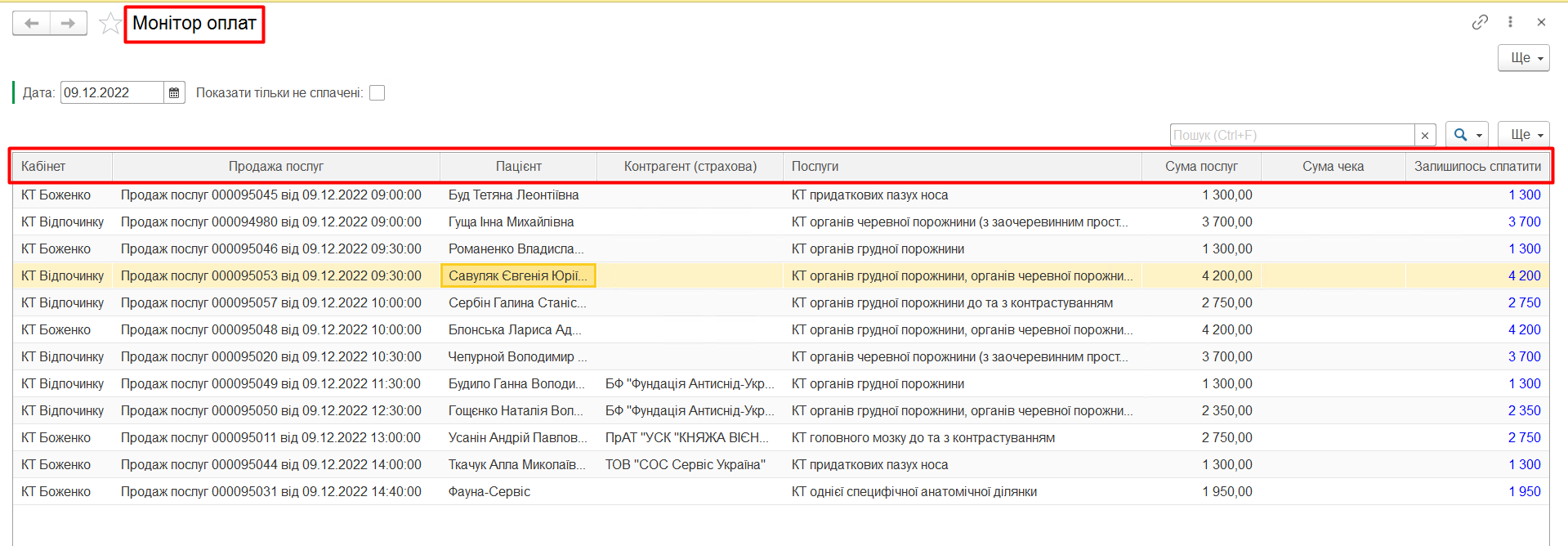Click the Пошук search input field

click(1291, 136)
